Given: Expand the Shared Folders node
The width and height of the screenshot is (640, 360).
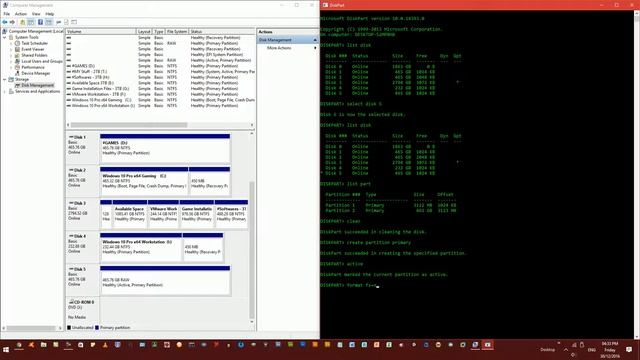Looking at the screenshot, I should (11, 55).
